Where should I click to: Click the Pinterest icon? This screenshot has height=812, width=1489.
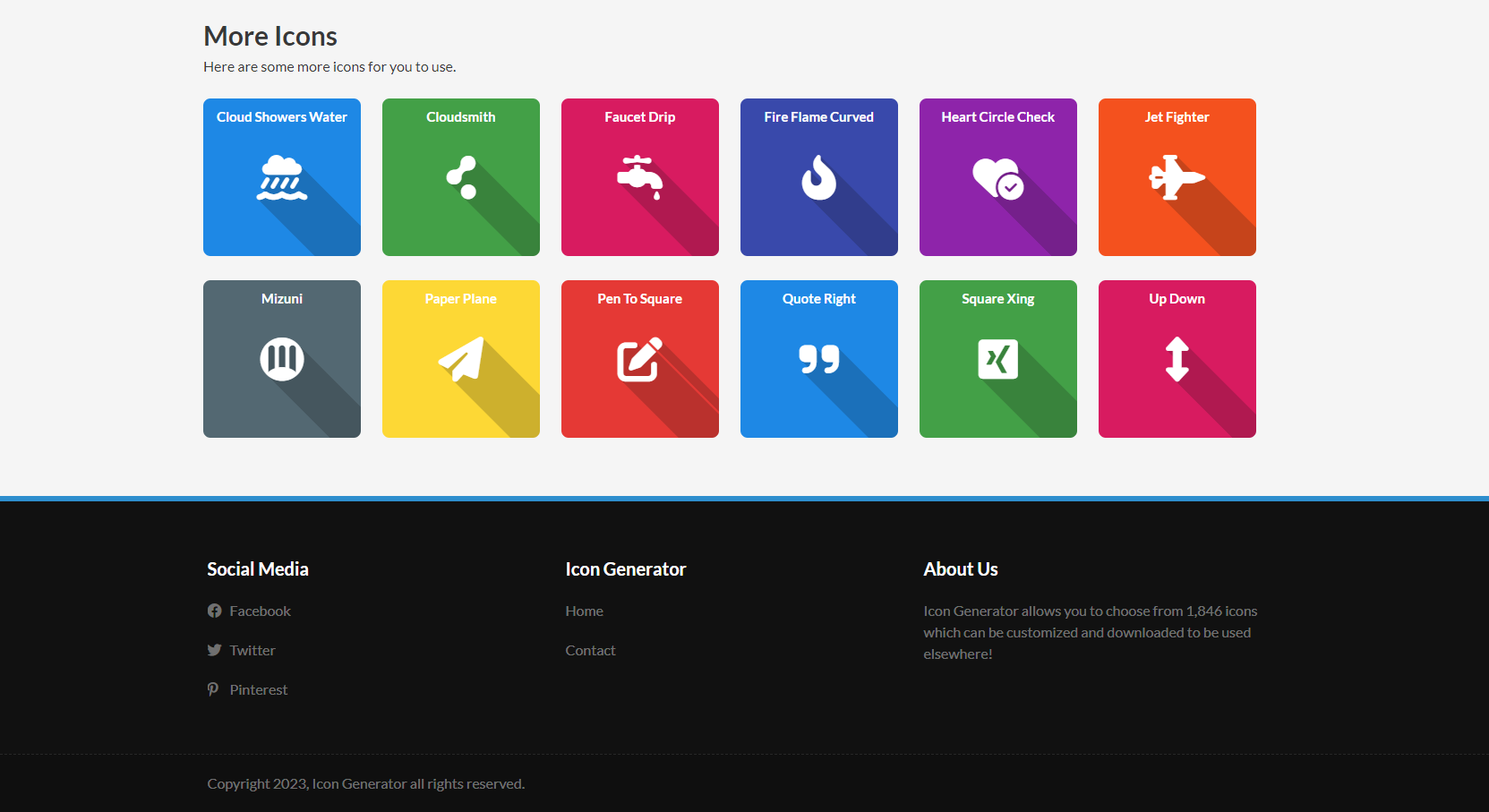pyautogui.click(x=214, y=689)
